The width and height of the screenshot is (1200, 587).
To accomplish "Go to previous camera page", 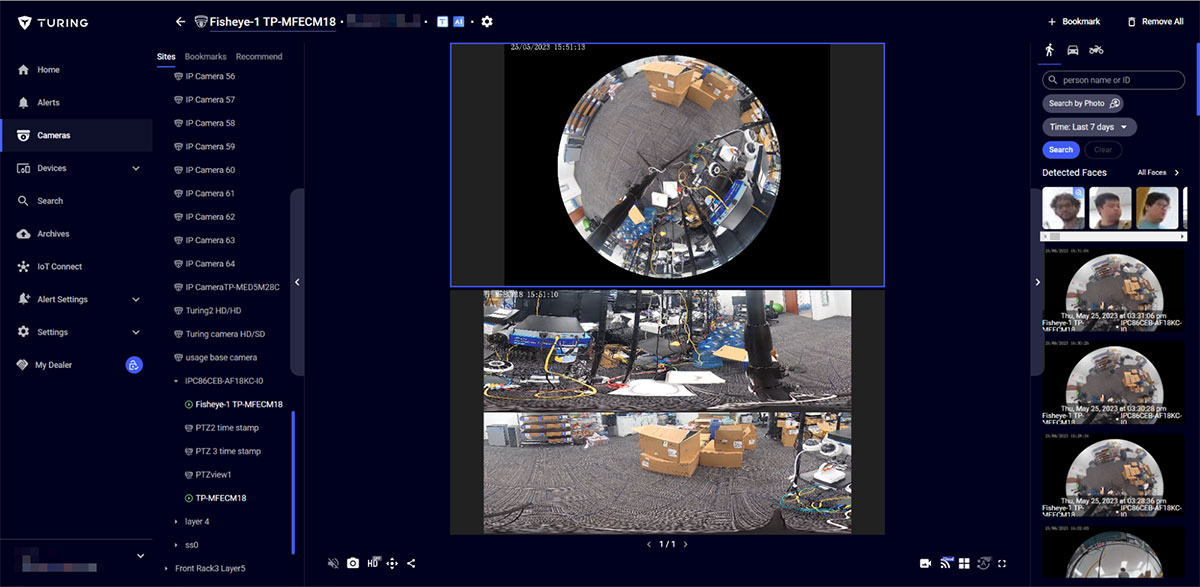I will coord(649,545).
